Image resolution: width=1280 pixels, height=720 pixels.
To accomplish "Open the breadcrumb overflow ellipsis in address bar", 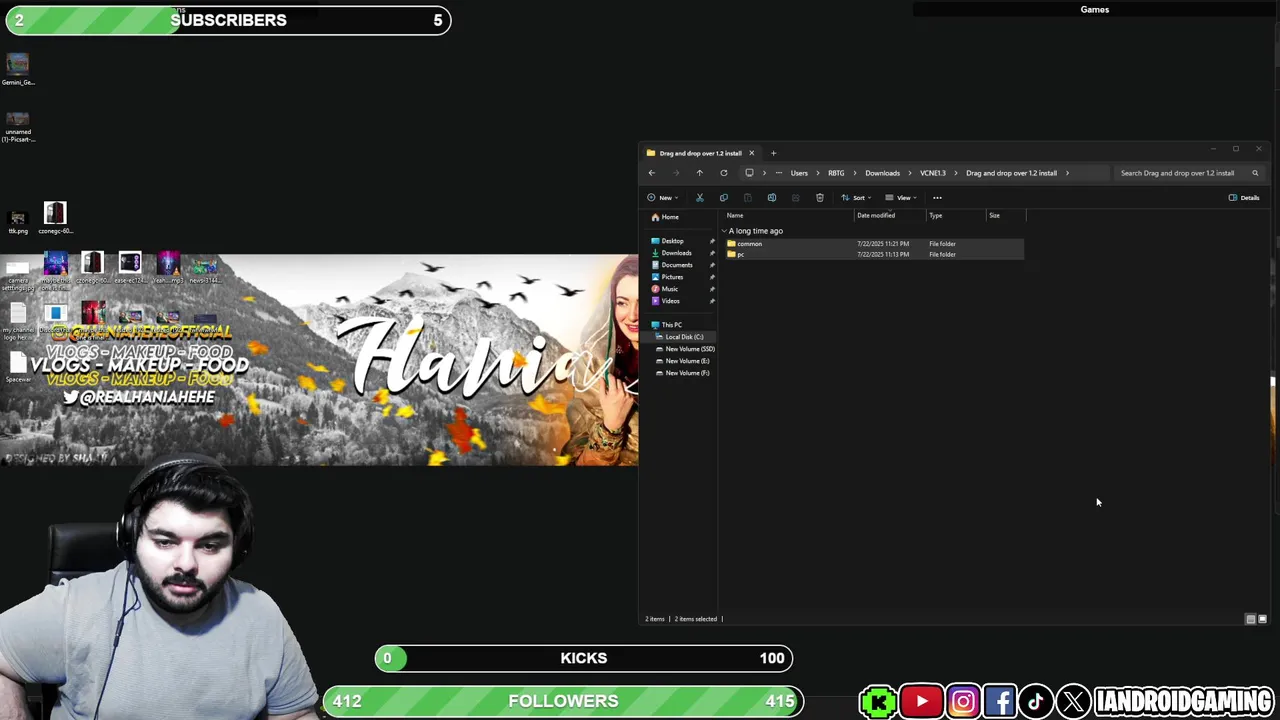I will (779, 173).
